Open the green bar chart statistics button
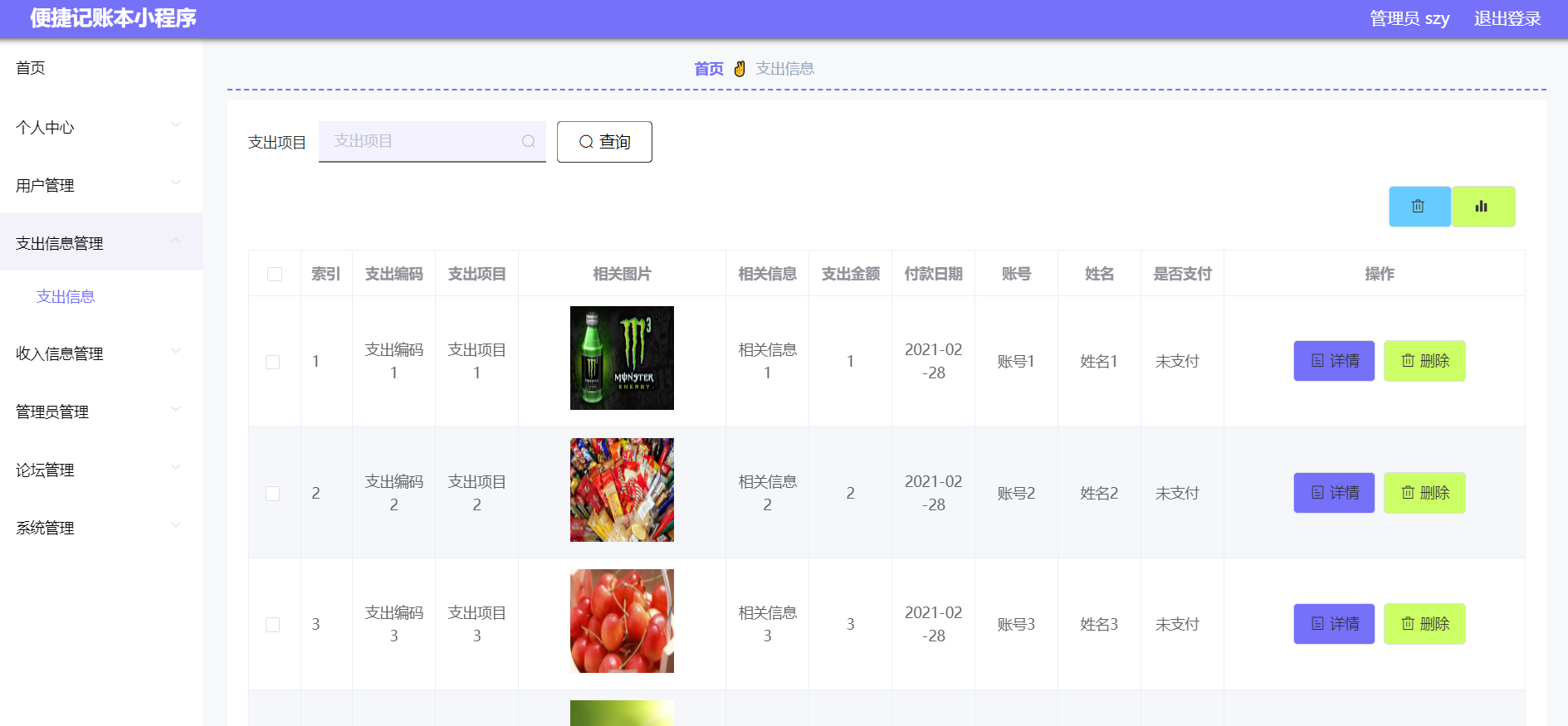Viewport: 1568px width, 726px height. 1483,207
